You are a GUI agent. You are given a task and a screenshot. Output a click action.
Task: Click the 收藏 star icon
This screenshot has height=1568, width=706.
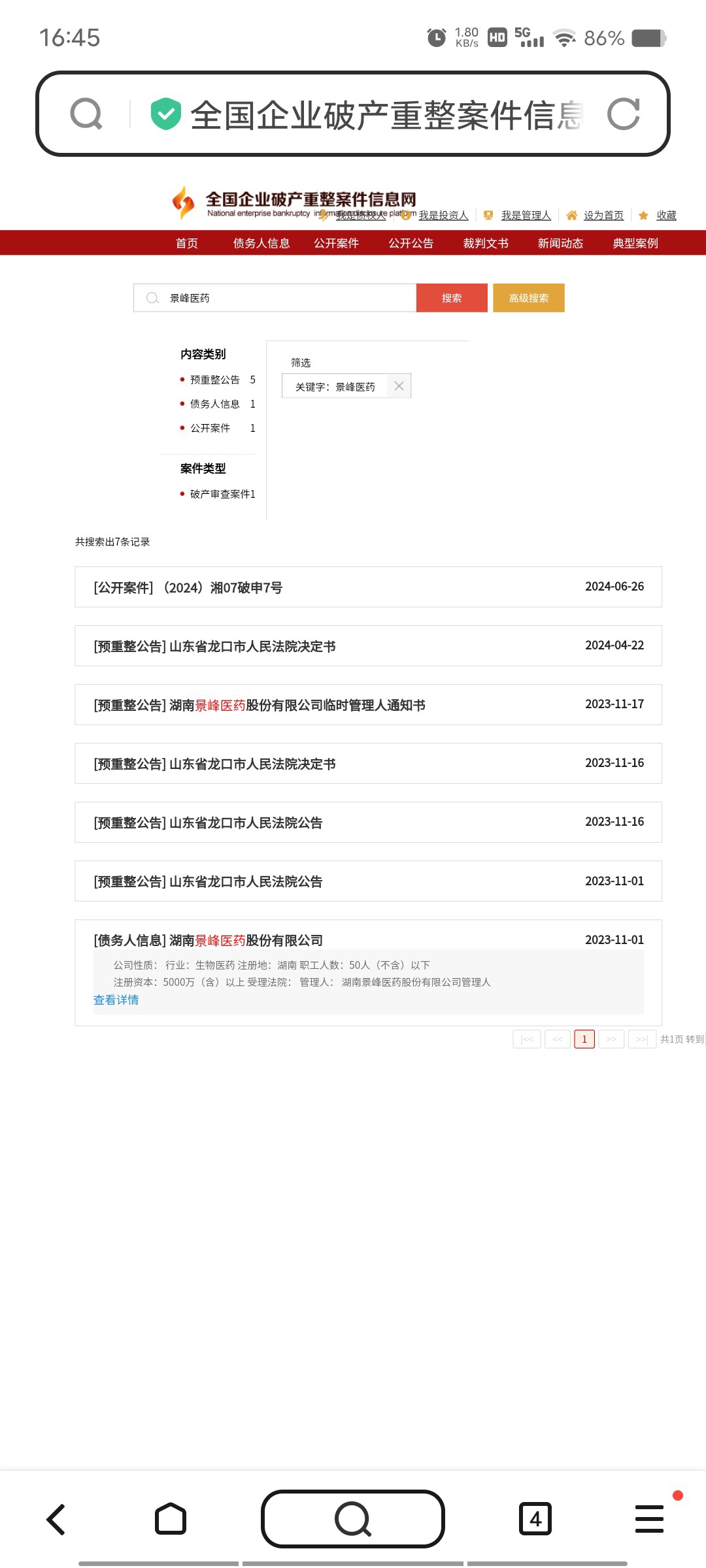click(643, 215)
